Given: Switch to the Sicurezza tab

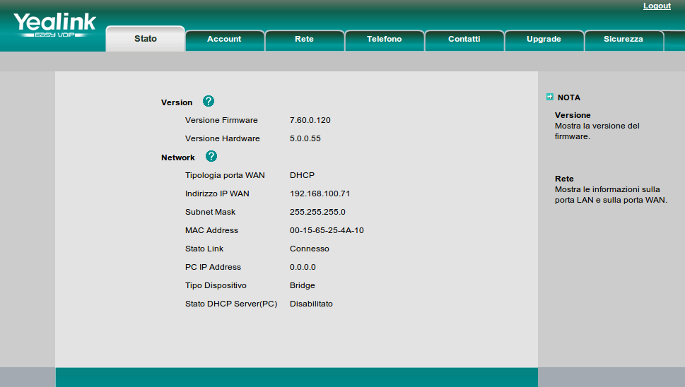Looking at the screenshot, I should [623, 39].
